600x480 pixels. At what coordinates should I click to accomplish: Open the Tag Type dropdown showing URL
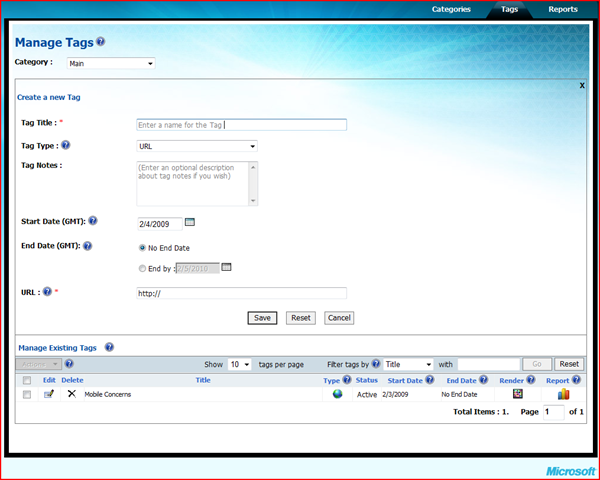point(197,146)
